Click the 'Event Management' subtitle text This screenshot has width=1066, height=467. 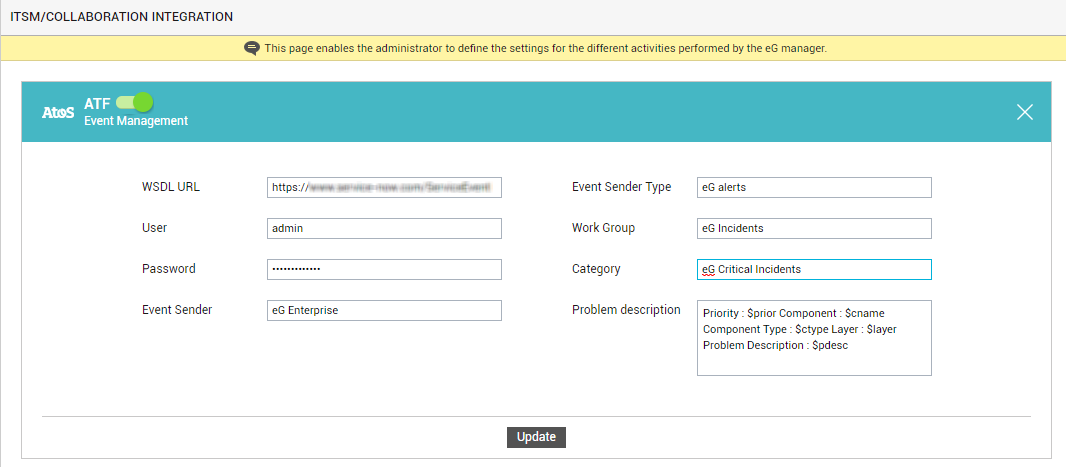pyautogui.click(x=136, y=121)
